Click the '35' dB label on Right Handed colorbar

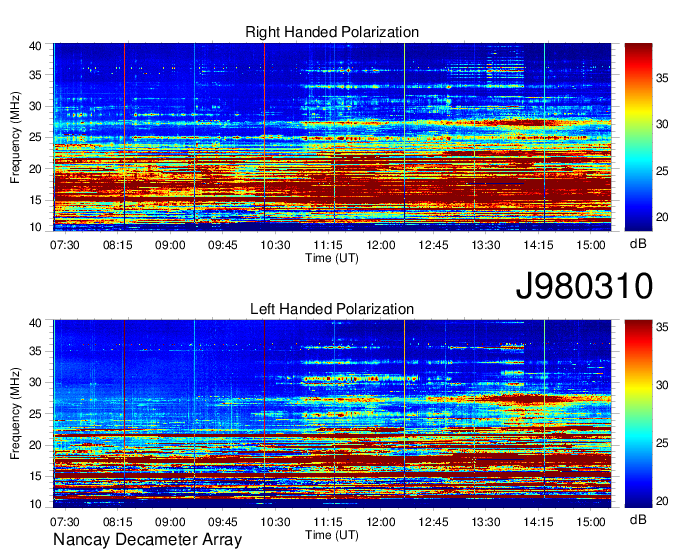coord(662,78)
